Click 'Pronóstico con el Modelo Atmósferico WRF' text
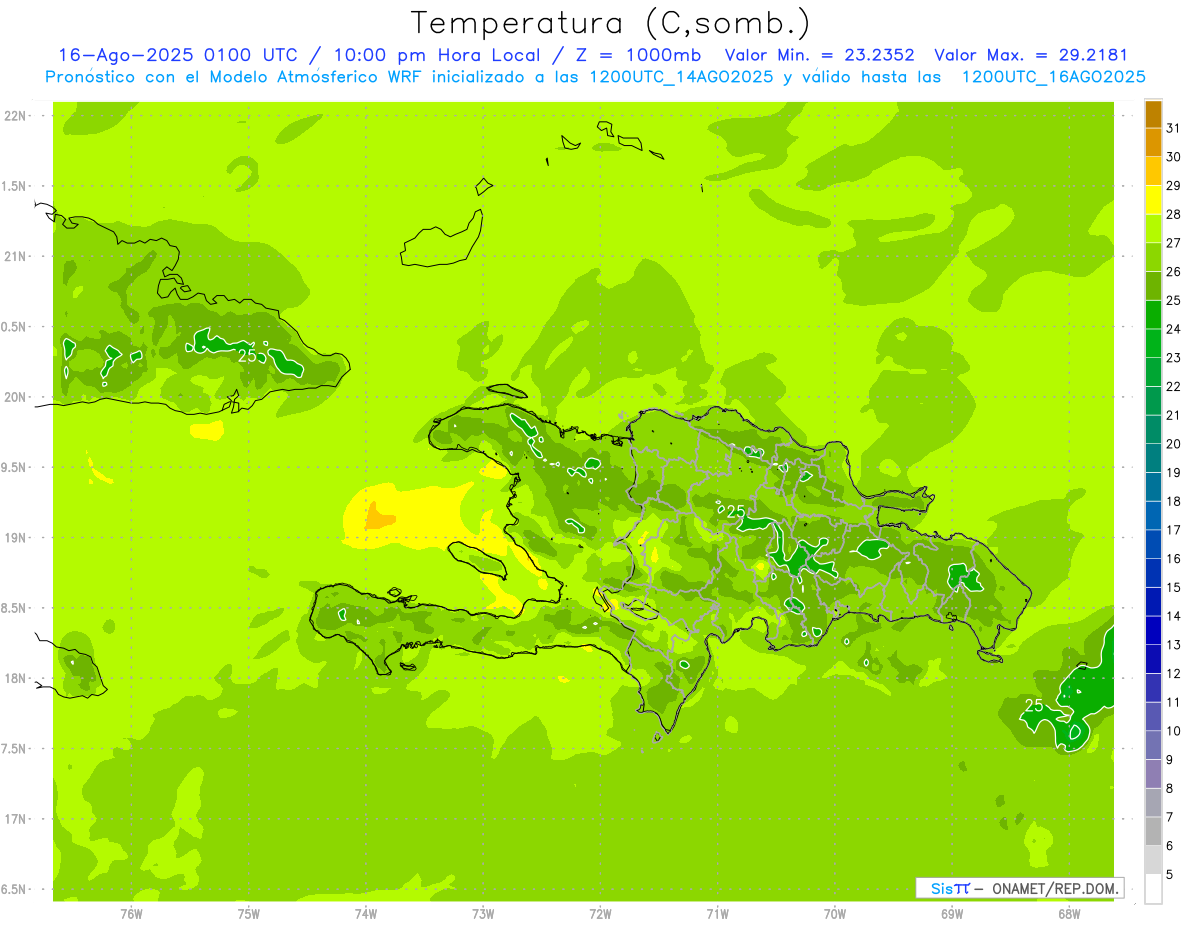This screenshot has width=1200, height=927. tap(233, 77)
